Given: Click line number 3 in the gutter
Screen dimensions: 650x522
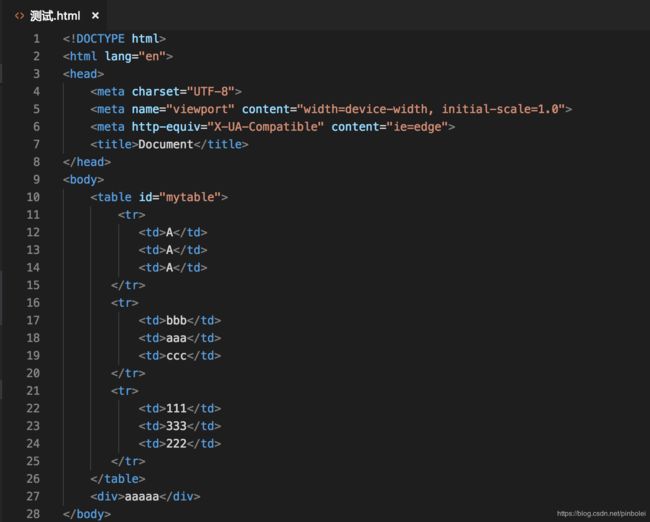Looking at the screenshot, I should point(36,74).
